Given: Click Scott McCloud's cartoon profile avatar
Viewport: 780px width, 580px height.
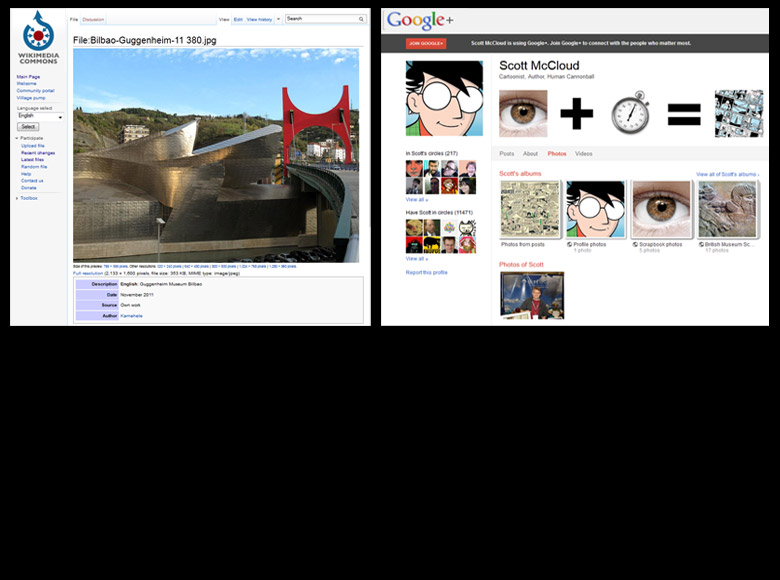Looking at the screenshot, I should click(x=443, y=98).
